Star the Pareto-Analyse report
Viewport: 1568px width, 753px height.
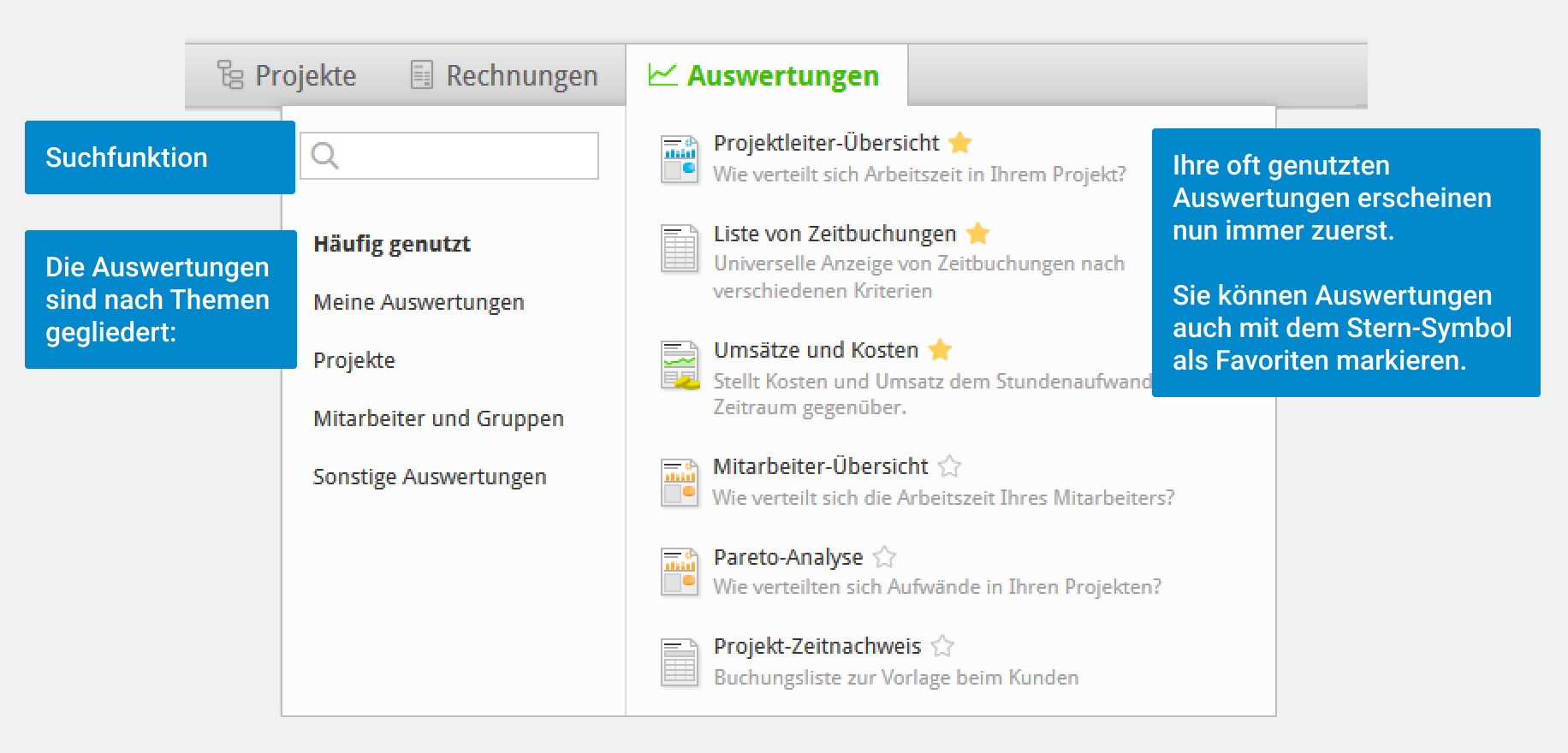pos(885,556)
